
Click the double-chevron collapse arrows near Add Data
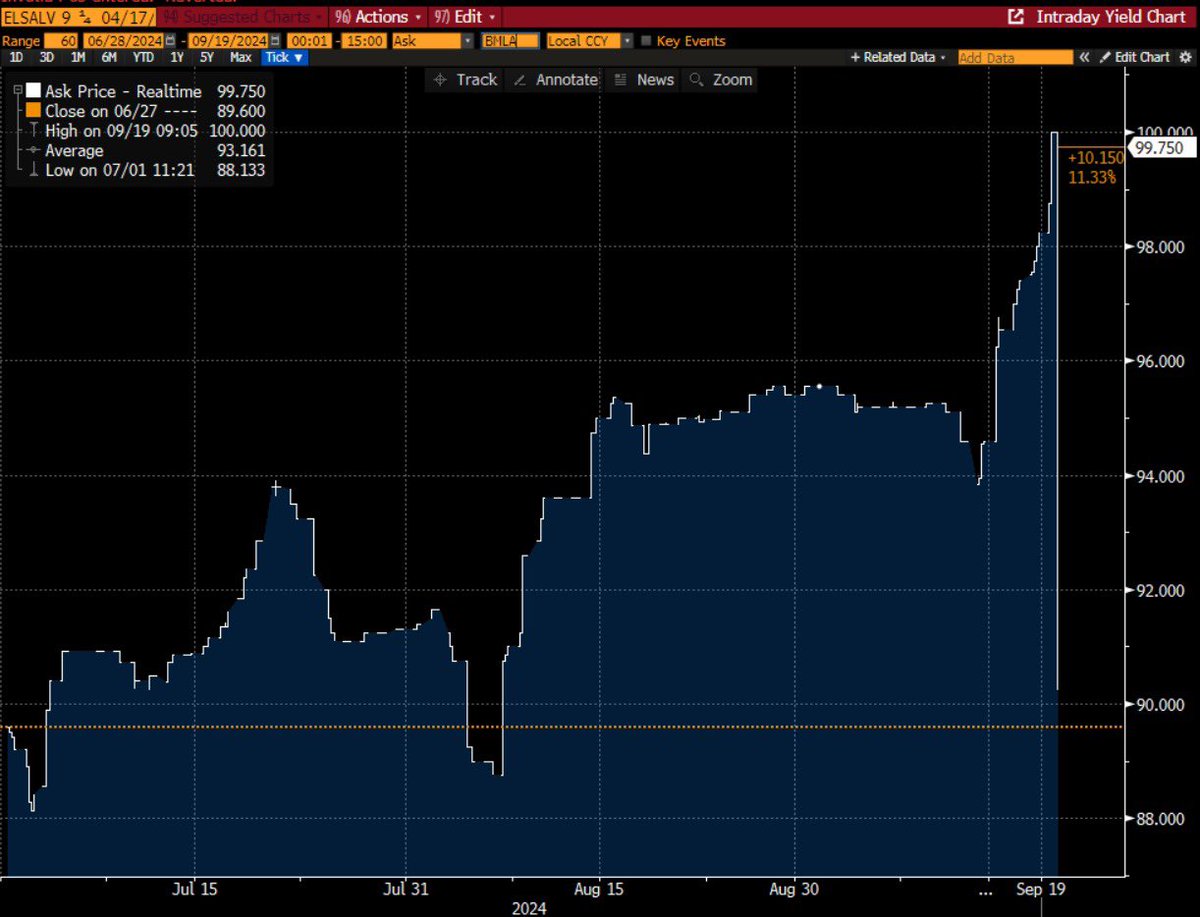(1083, 58)
